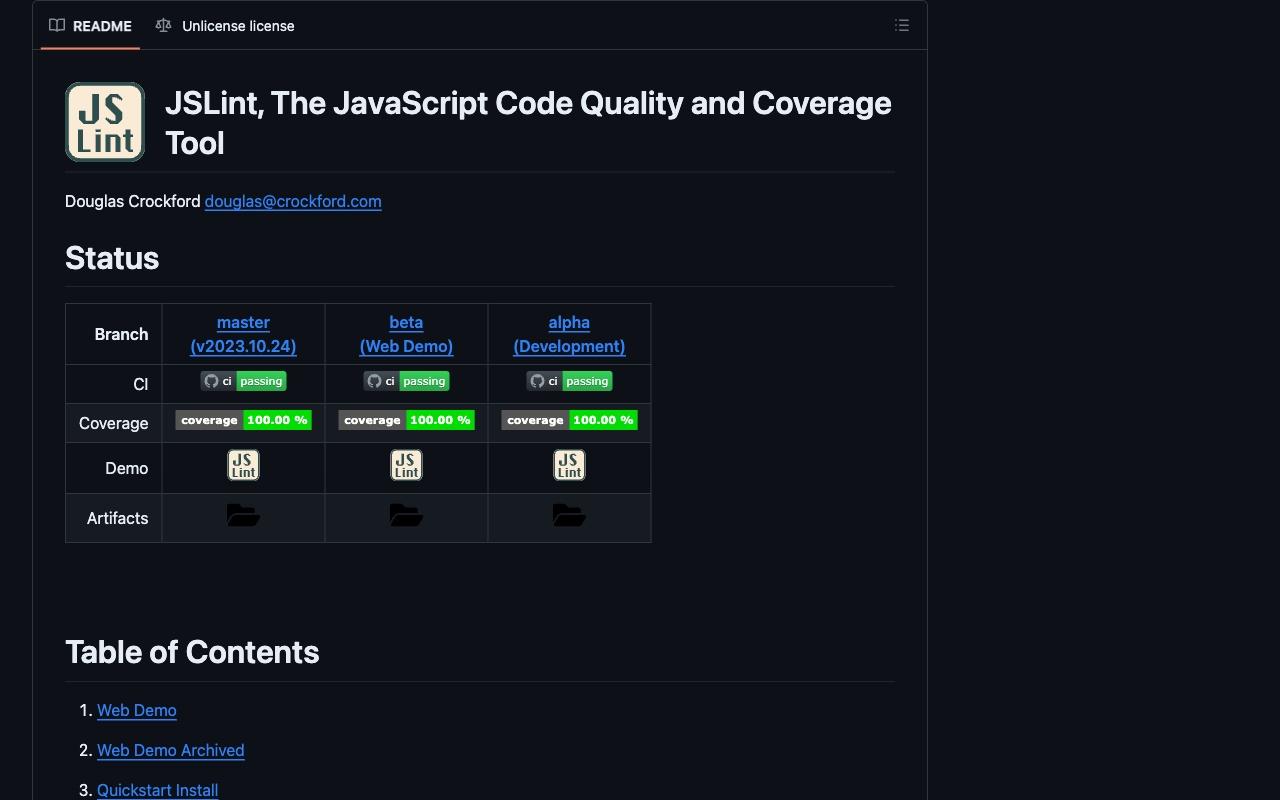Click the JSLint main title heading
This screenshot has width=1280, height=800.
point(528,123)
